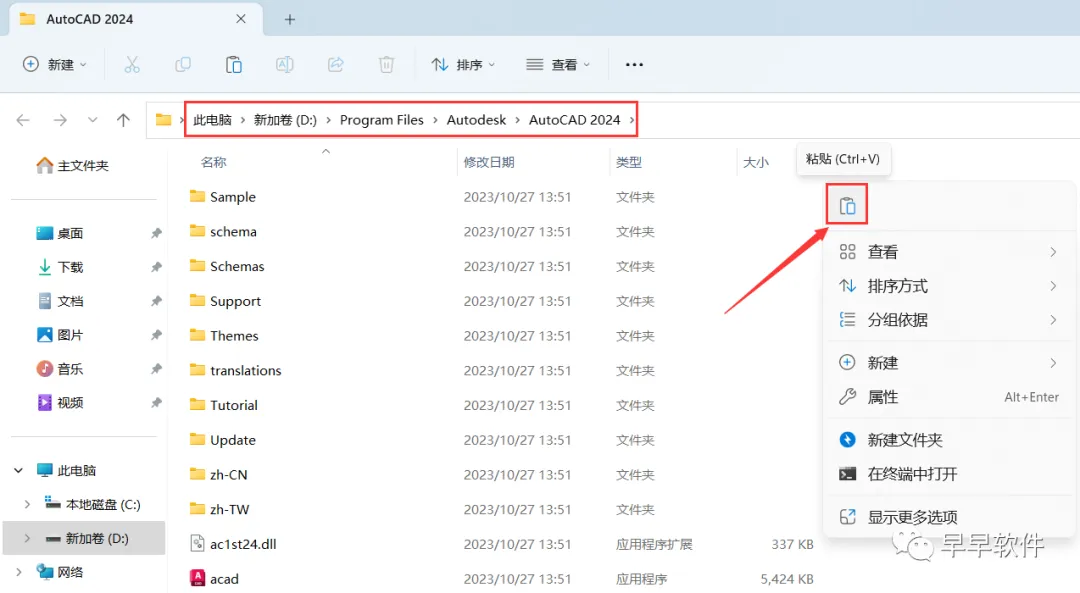Image resolution: width=1080 pixels, height=593 pixels.
Task: Add a new tab with plus button
Action: (290, 19)
